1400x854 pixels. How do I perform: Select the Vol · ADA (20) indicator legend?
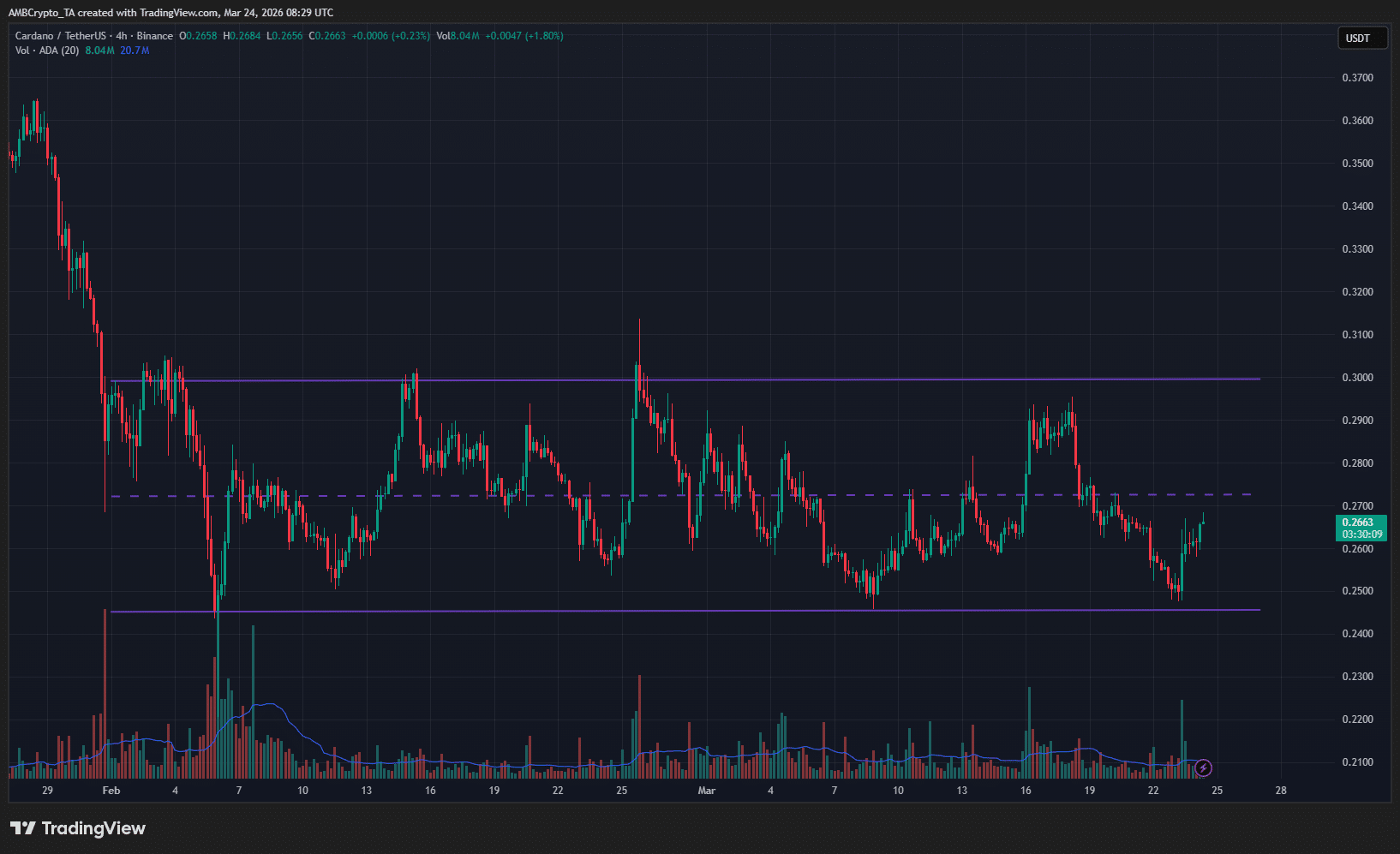tap(47, 51)
